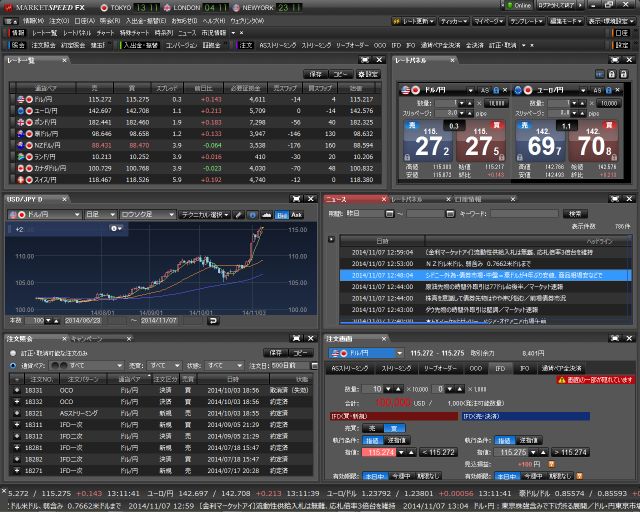Click the calendar icon for the news start date
The image size is (640, 512).
pos(389,214)
